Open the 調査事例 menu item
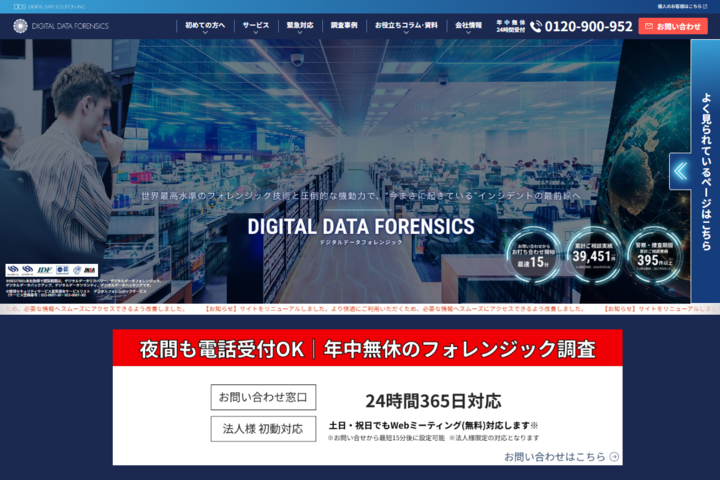Image resolution: width=720 pixels, height=480 pixels. [344, 25]
